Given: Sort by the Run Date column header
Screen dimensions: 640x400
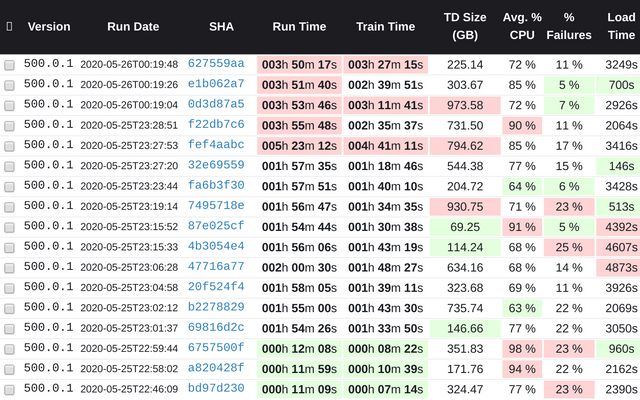Looking at the screenshot, I should (129, 27).
